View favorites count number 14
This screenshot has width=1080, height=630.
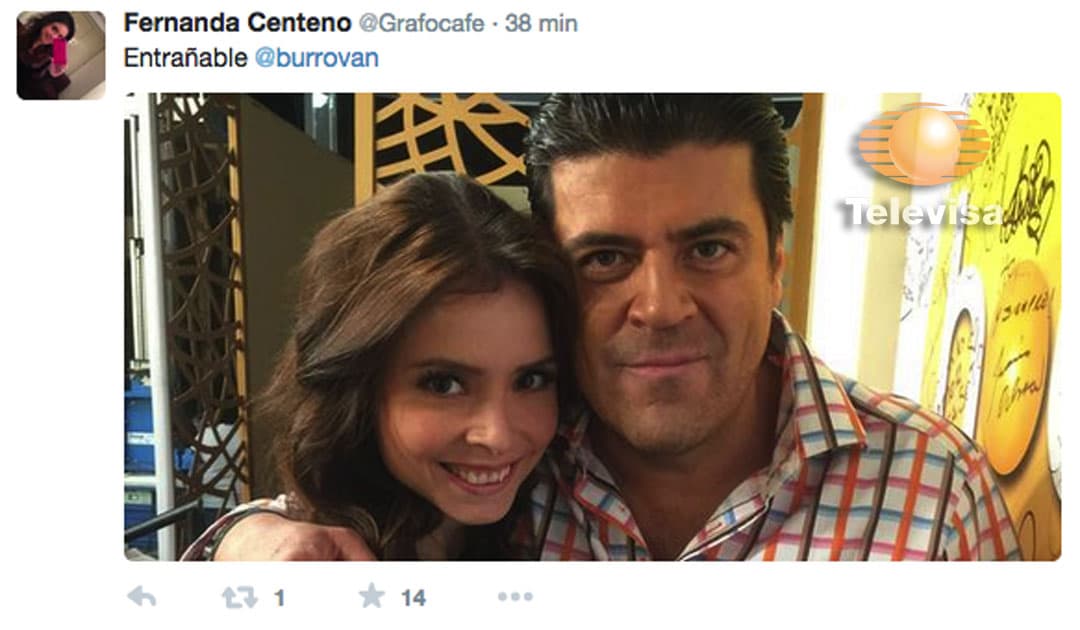click(x=413, y=598)
